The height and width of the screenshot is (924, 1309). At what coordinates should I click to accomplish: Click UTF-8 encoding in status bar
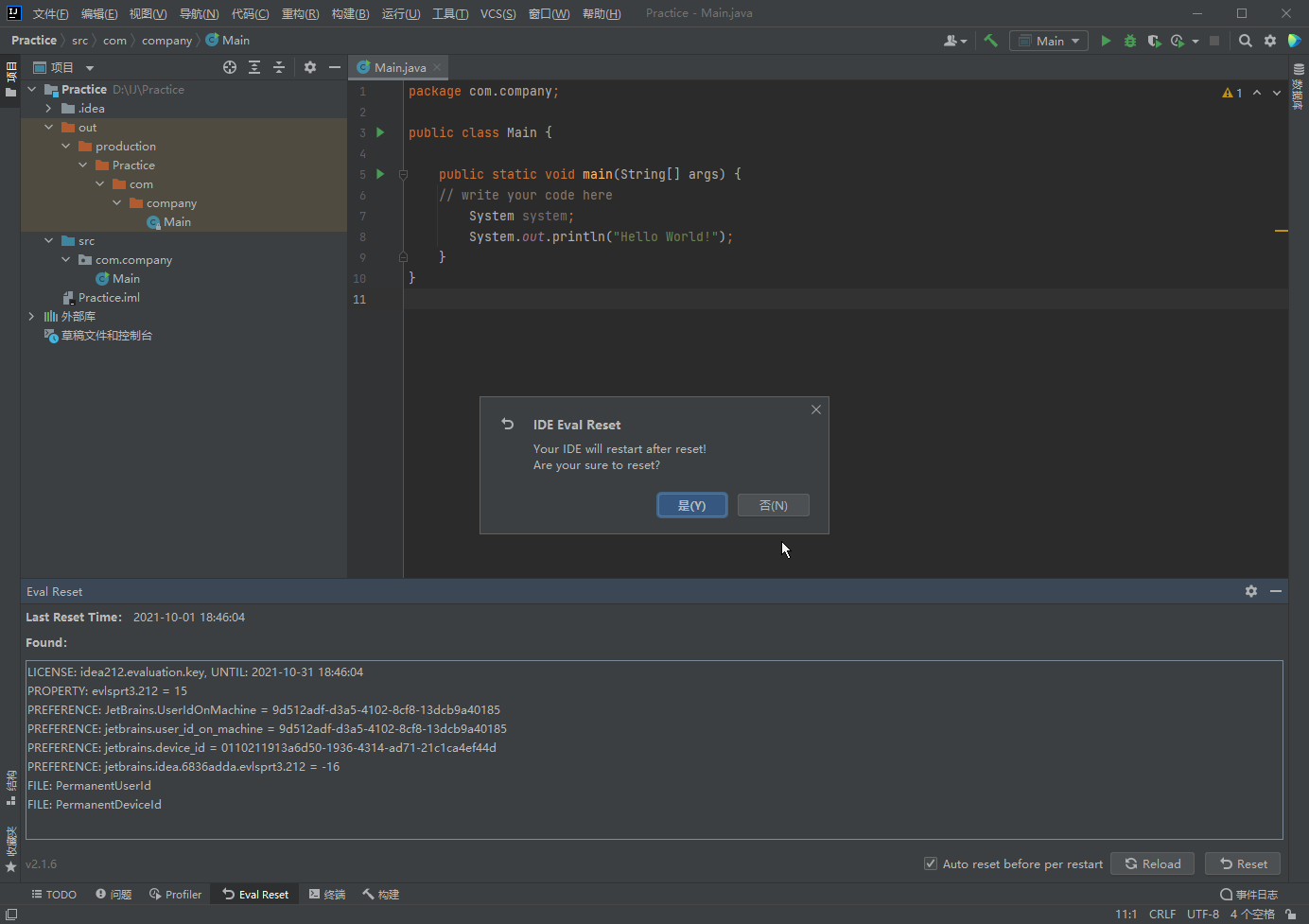click(x=1203, y=915)
